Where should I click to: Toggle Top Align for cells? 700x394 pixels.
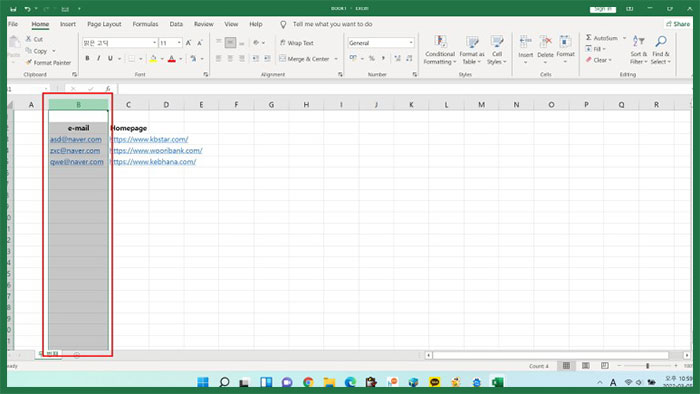coord(219,43)
